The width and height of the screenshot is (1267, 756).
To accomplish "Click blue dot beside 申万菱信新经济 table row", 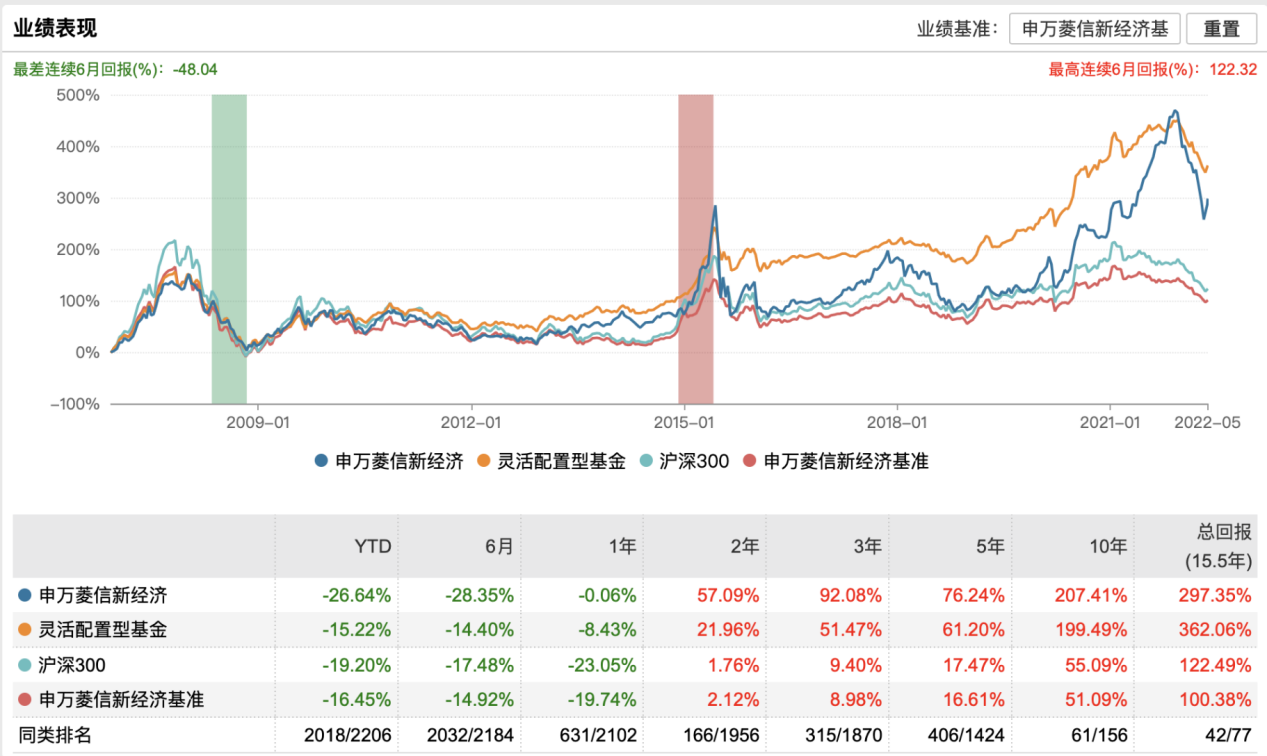I will point(25,595).
